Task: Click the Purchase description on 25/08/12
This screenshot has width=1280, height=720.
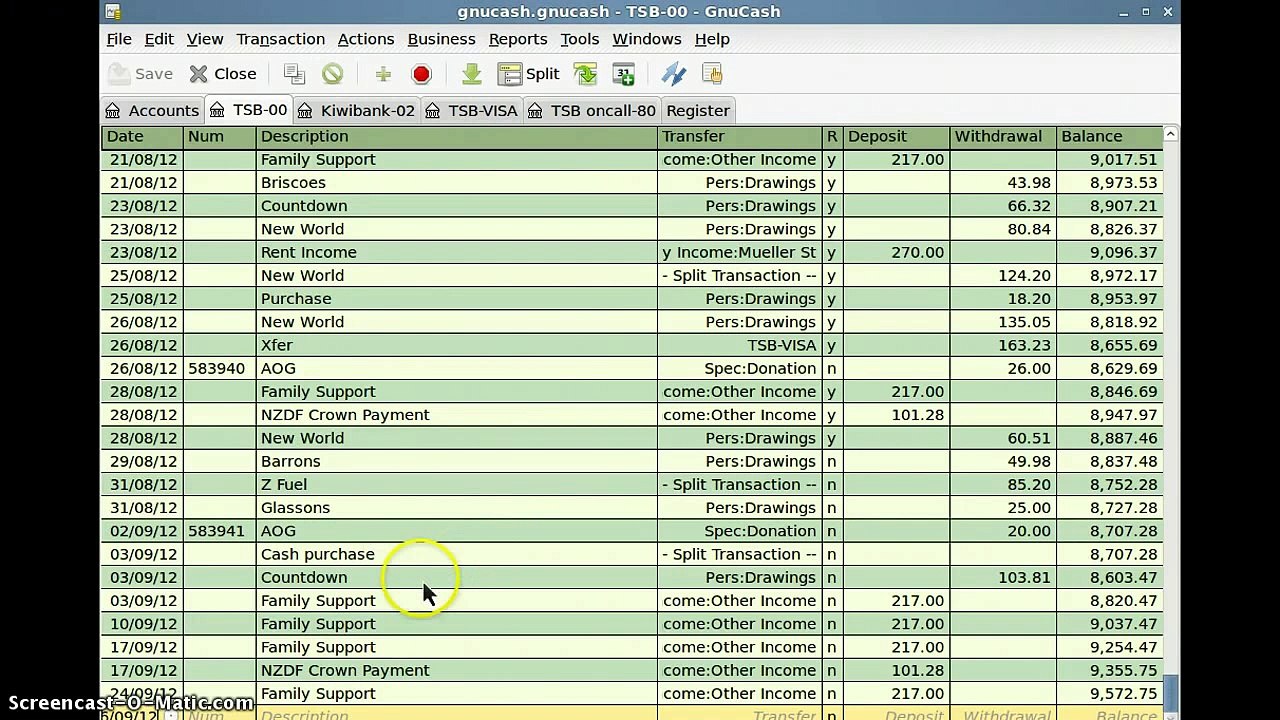Action: point(457,299)
